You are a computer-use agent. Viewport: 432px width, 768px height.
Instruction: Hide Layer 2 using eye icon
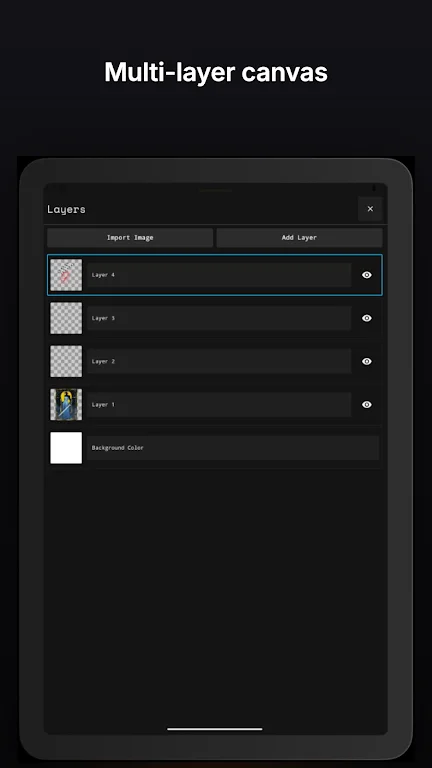click(x=367, y=361)
